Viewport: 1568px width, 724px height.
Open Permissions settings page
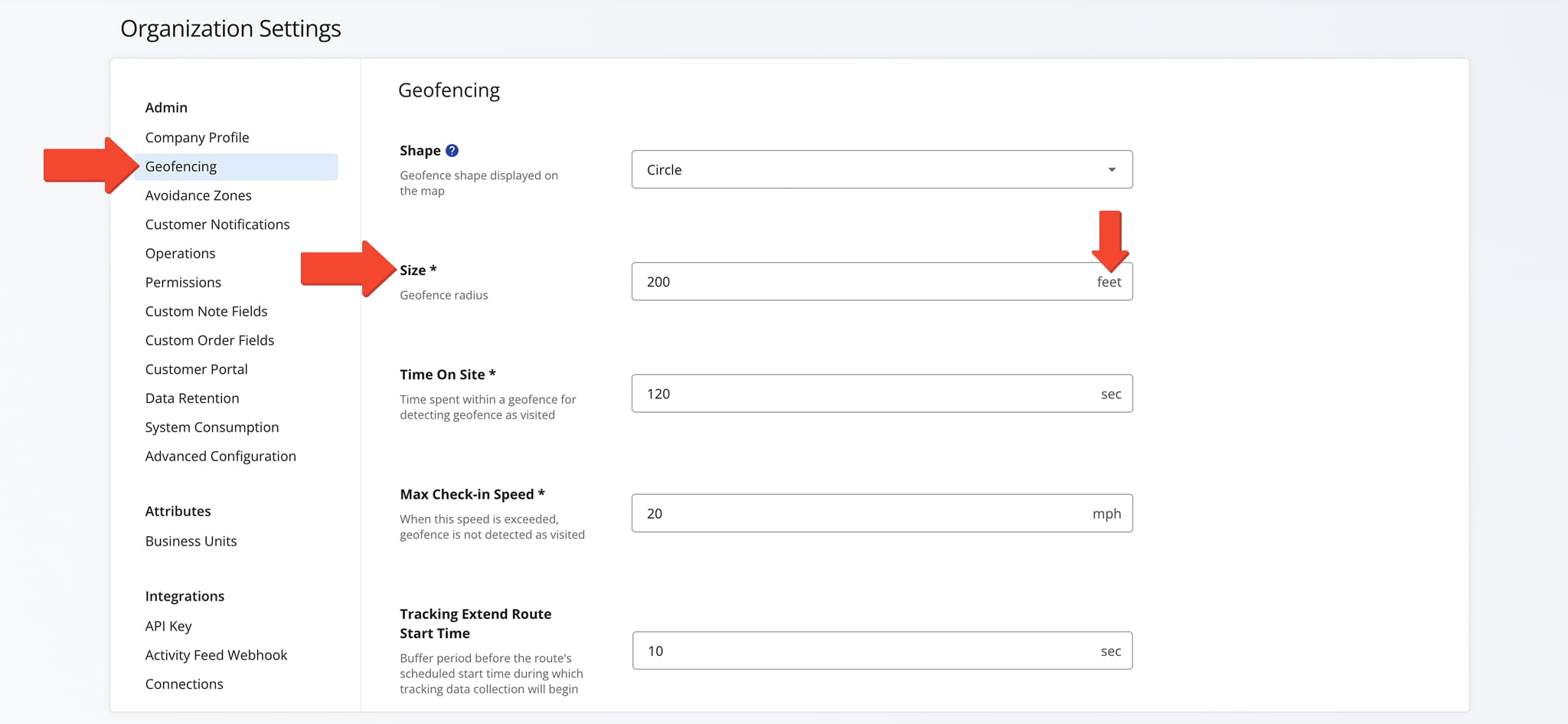183,283
